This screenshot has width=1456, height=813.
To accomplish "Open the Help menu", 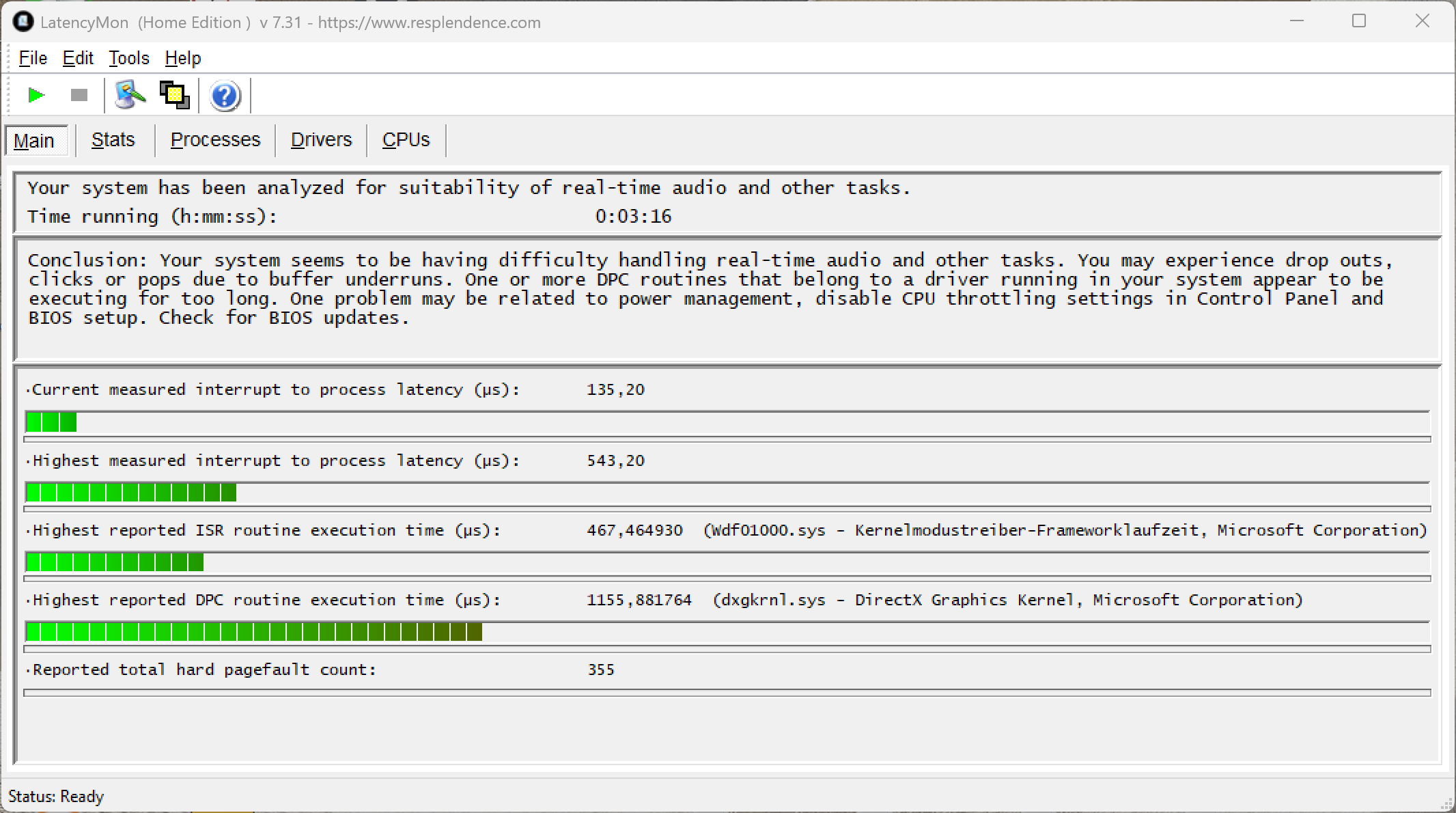I will click(183, 58).
